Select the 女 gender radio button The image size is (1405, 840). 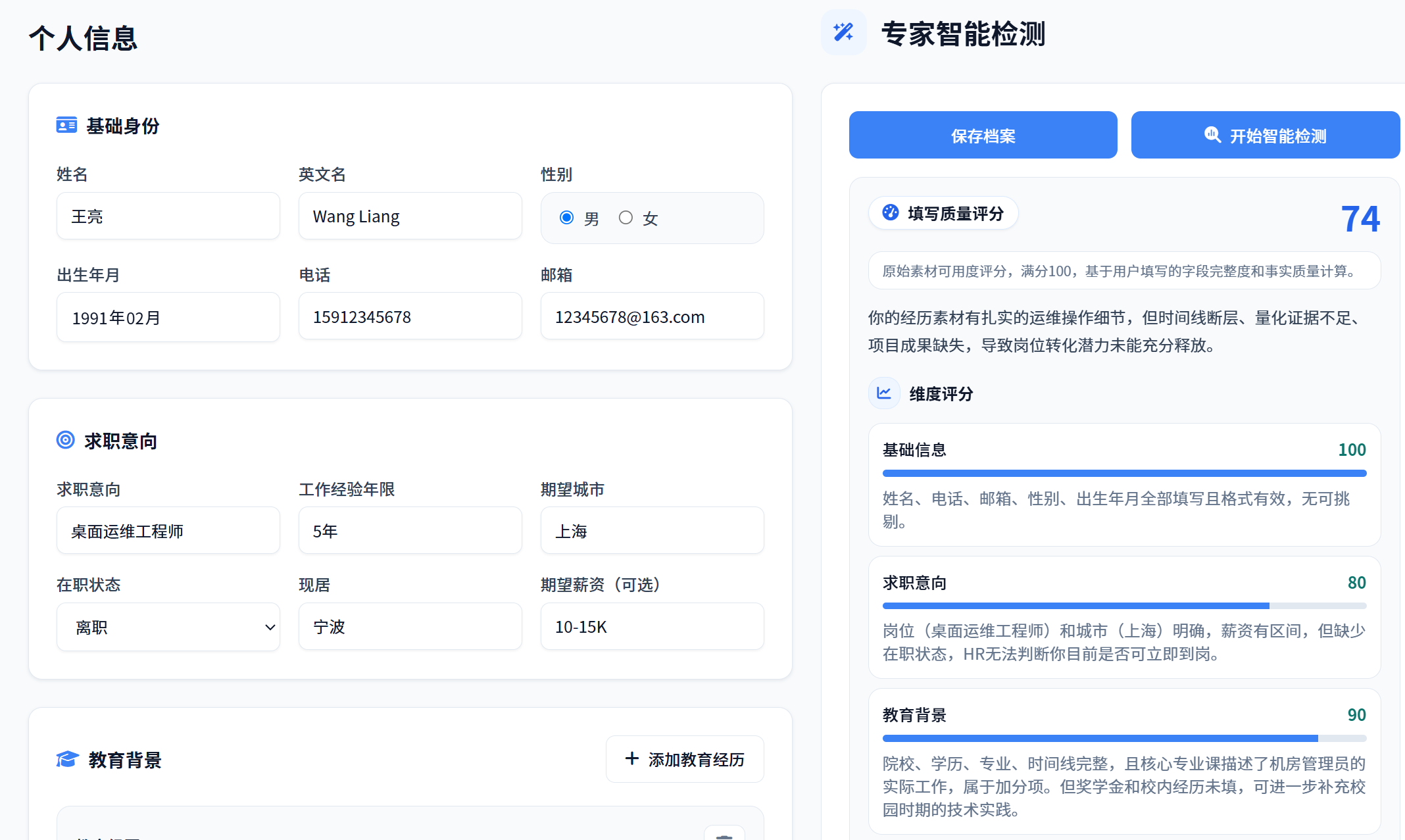tap(626, 218)
